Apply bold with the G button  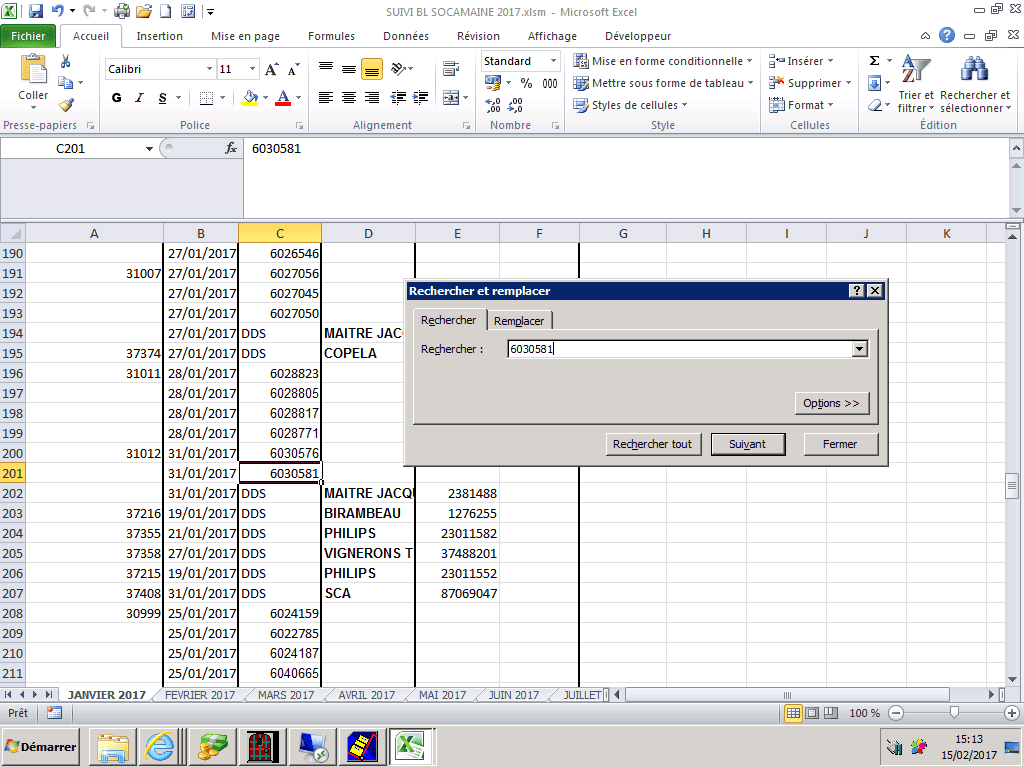[117, 98]
